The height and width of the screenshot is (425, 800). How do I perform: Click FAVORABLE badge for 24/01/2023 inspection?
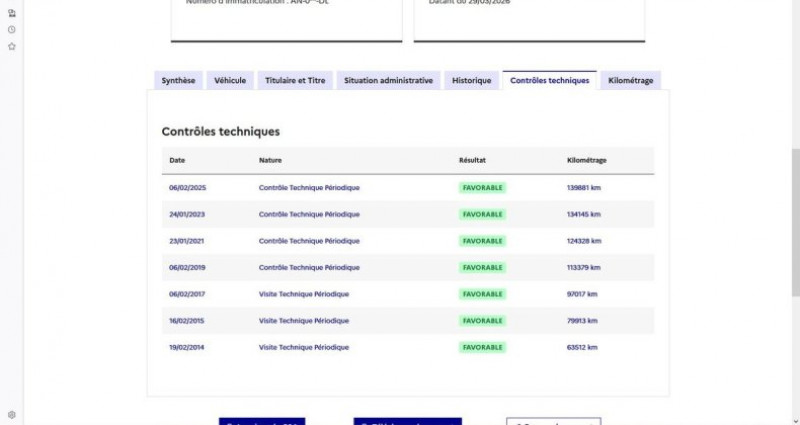pos(482,214)
